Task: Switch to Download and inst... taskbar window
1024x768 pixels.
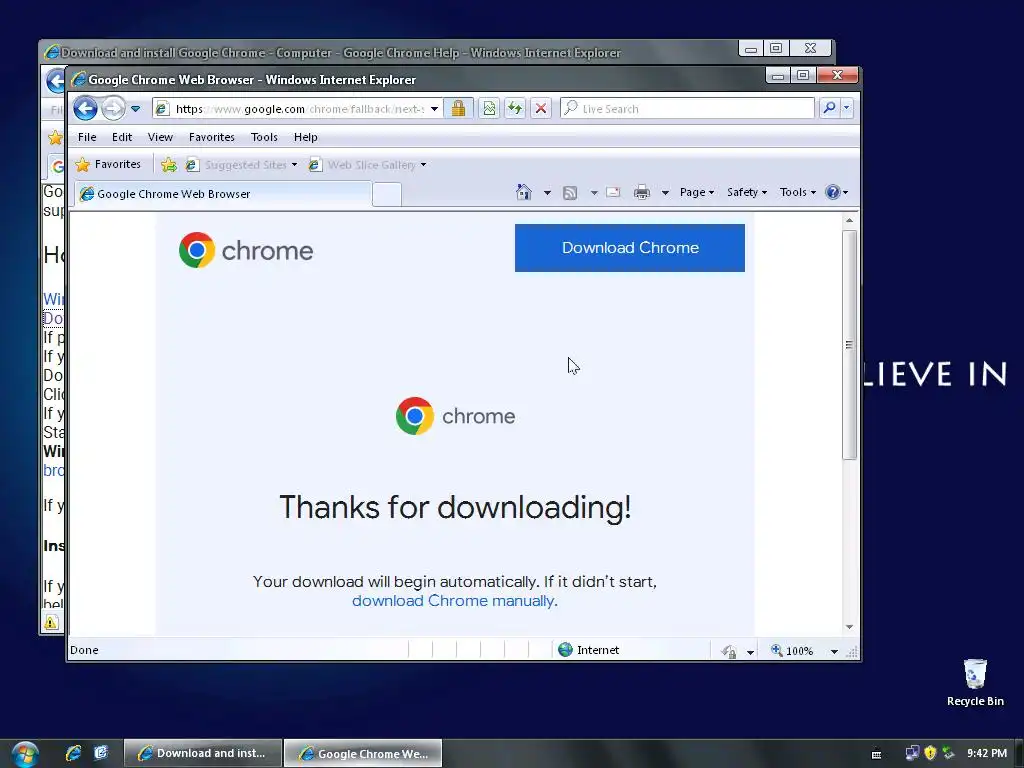Action: (x=203, y=753)
